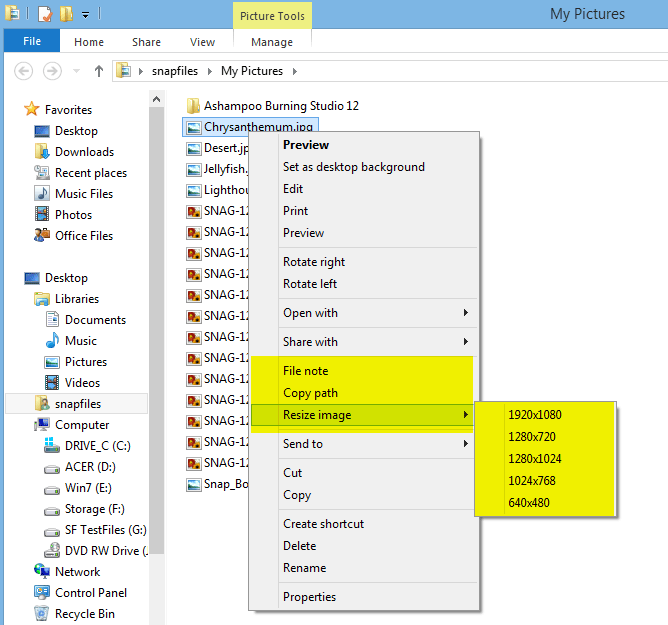This screenshot has height=625, width=668.
Task: Click the Recycle Bin icon
Action: coord(42,613)
